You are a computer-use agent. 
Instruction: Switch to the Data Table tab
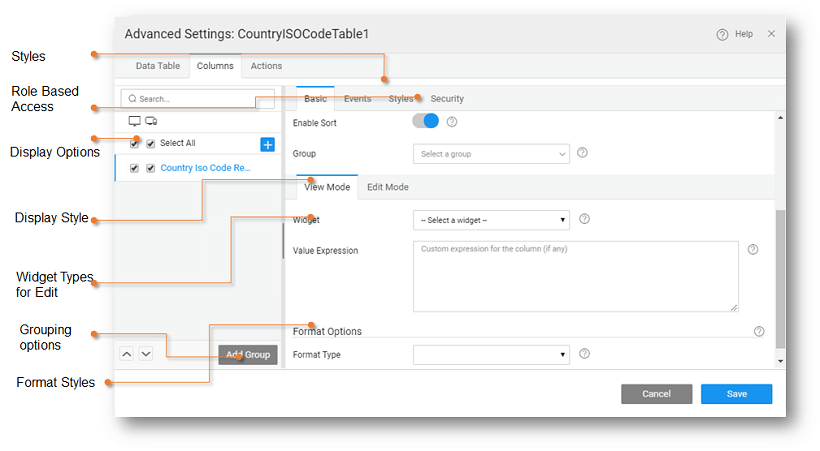[158, 66]
